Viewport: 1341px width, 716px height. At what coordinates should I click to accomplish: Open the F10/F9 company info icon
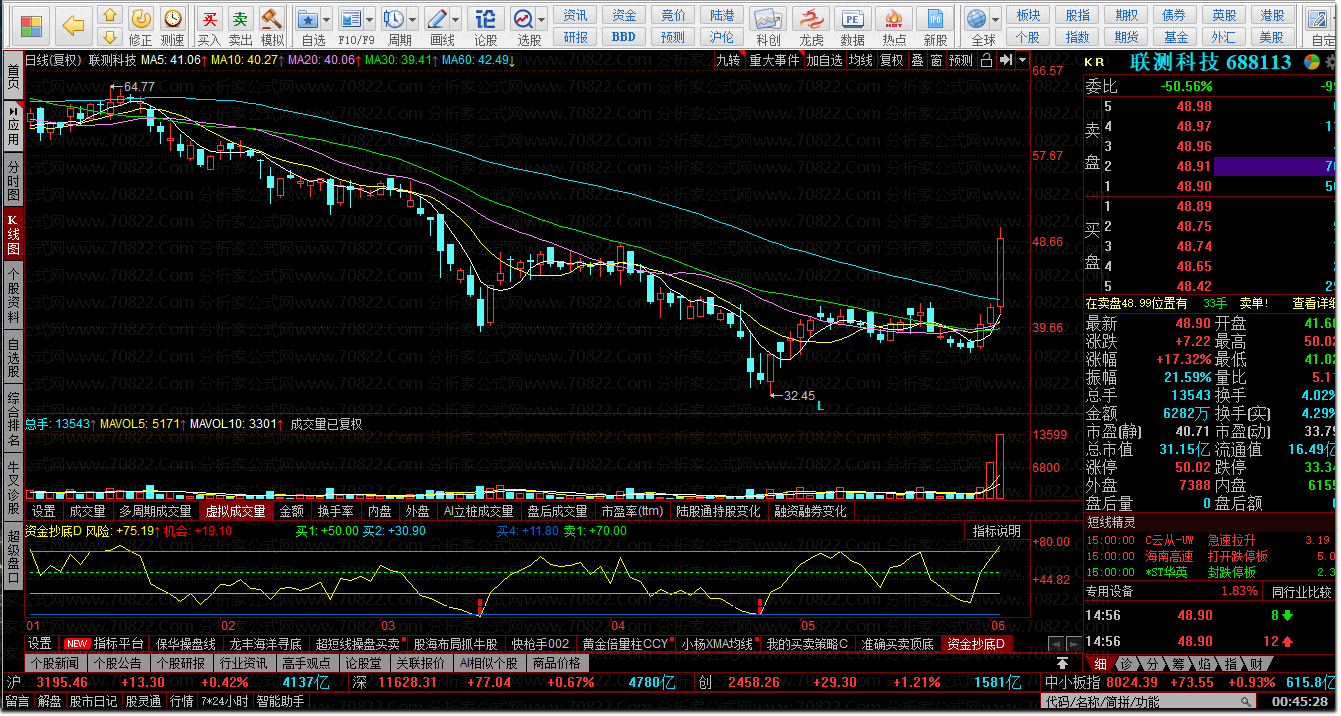[351, 18]
